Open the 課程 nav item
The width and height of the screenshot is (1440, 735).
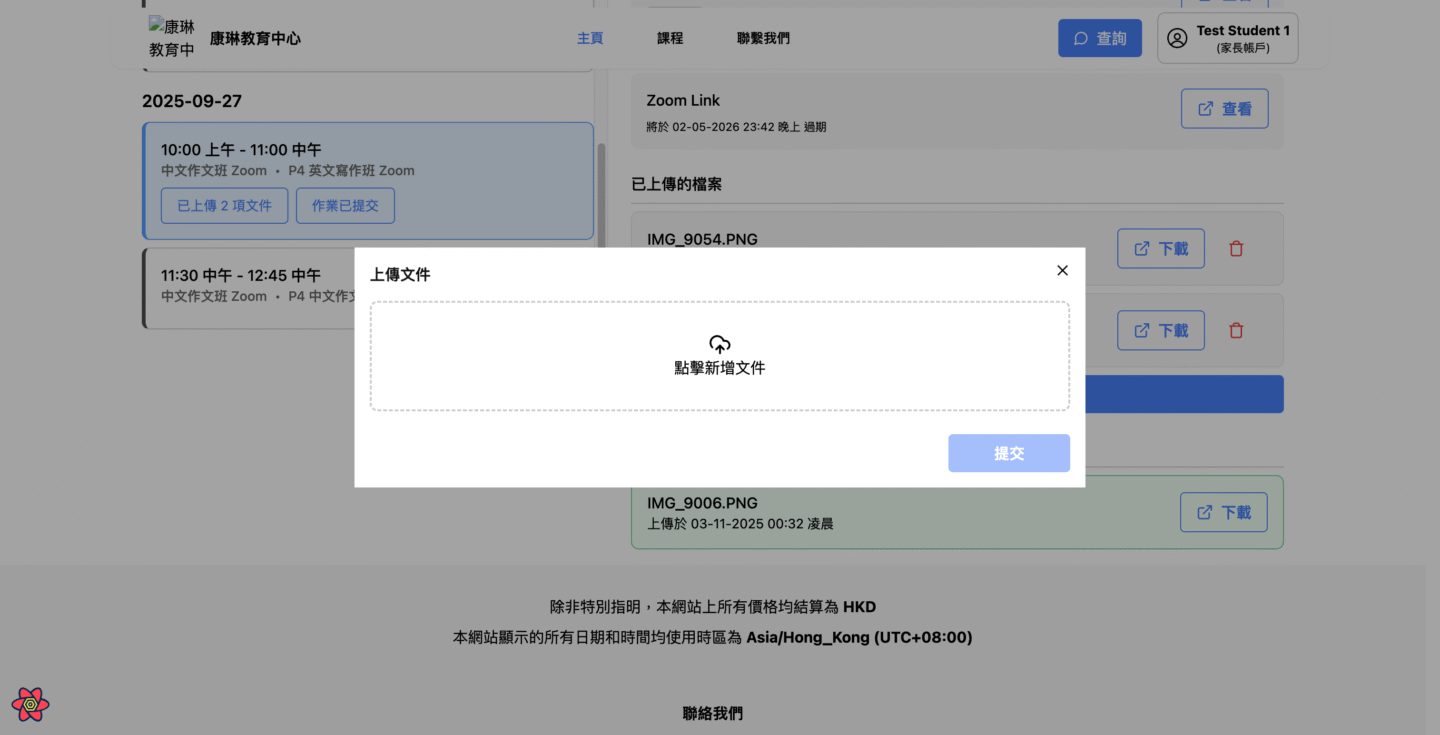(670, 38)
